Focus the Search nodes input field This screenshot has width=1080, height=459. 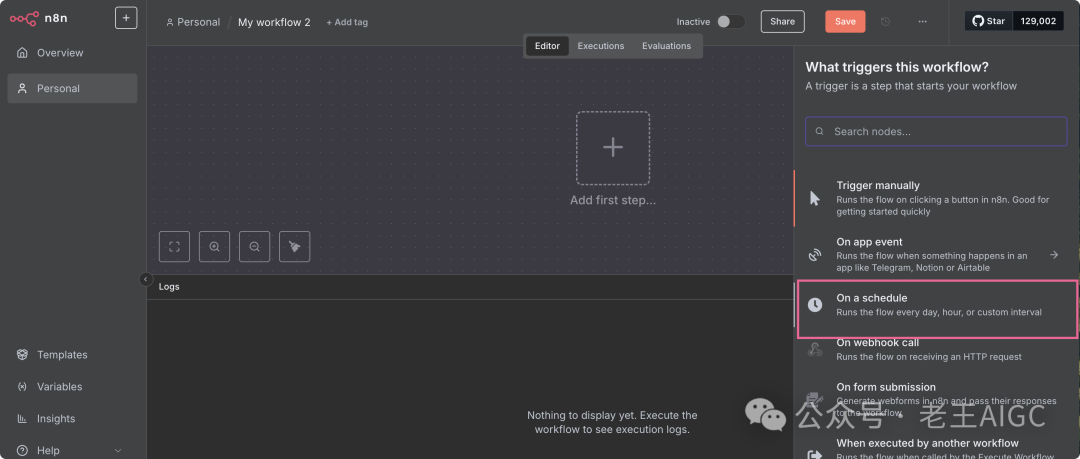click(936, 131)
